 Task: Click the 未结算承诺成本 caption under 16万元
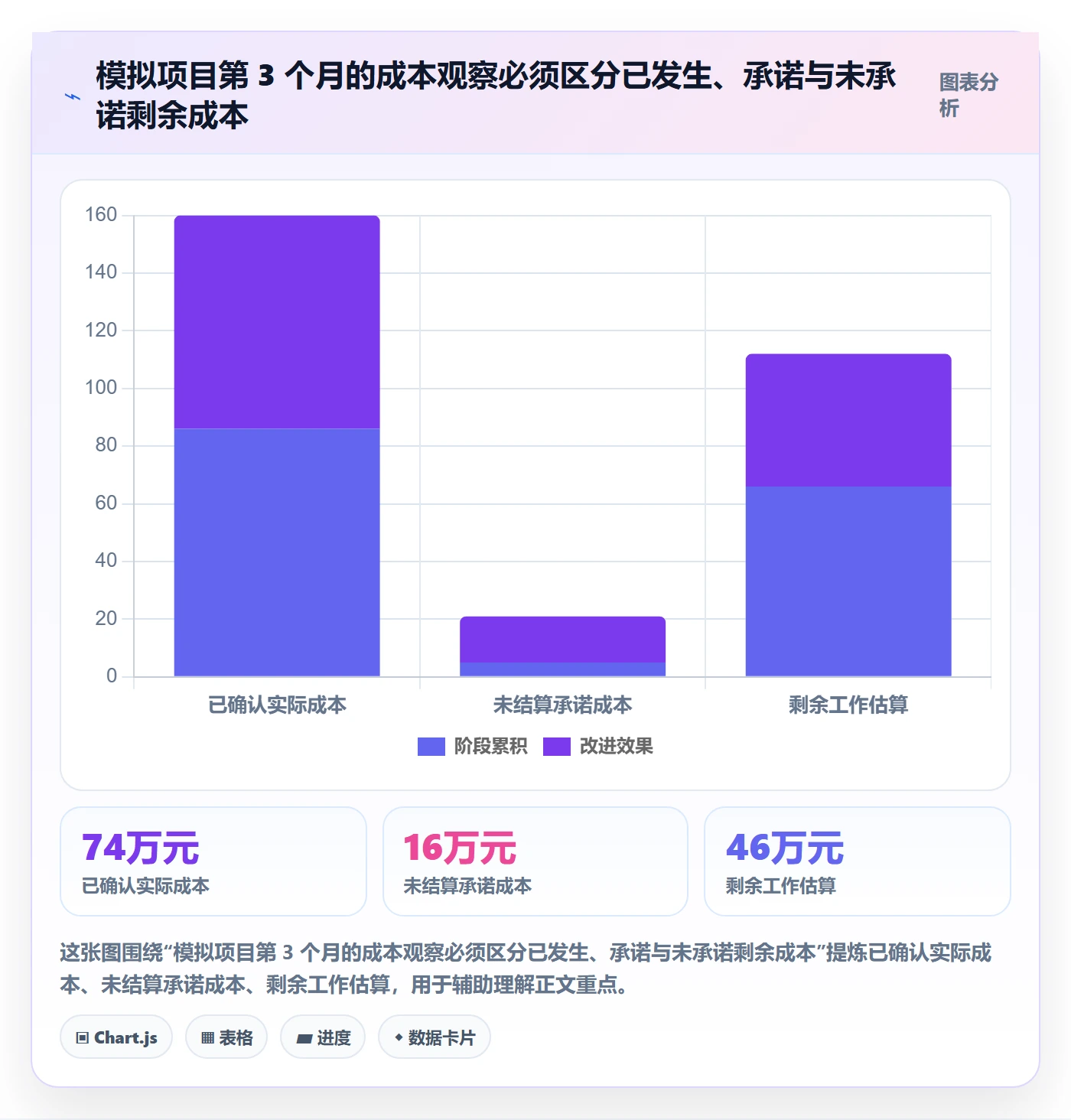[467, 886]
